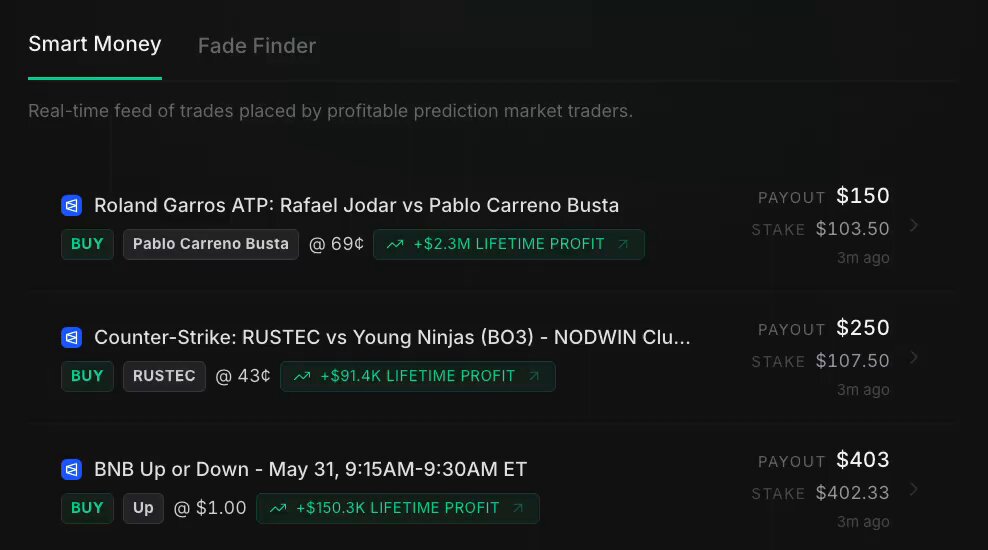Click the BUY tag on the Roland Garros trade
Screen dimensions: 988x550
point(87,244)
